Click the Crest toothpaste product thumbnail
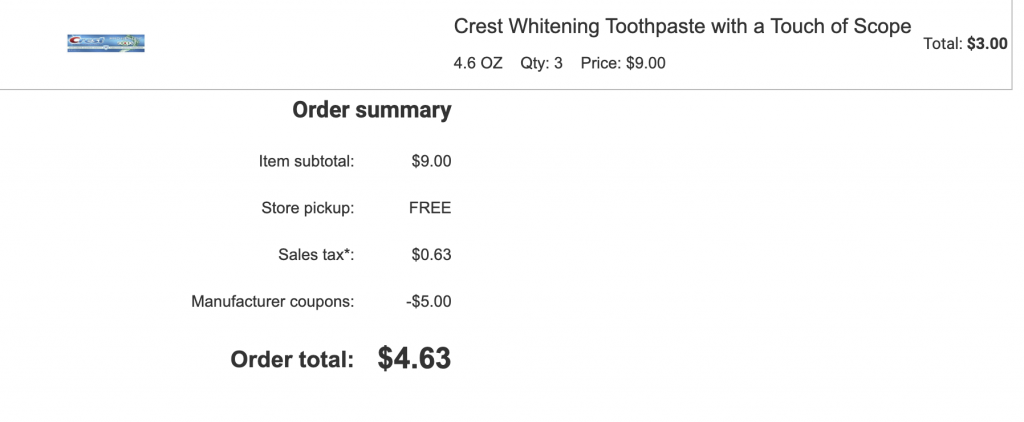This screenshot has height=422, width=1024. pyautogui.click(x=106, y=43)
